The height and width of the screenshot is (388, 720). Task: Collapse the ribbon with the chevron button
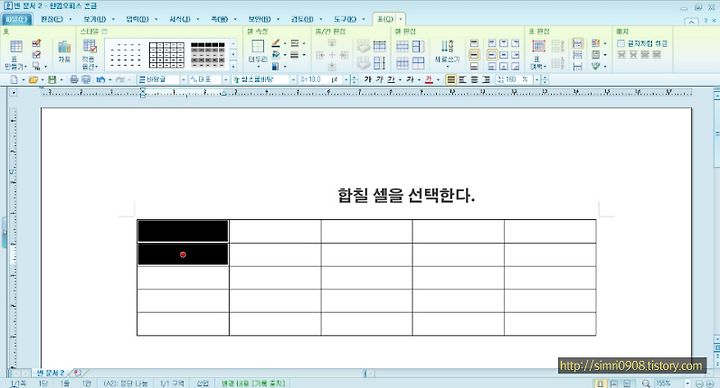[691, 21]
